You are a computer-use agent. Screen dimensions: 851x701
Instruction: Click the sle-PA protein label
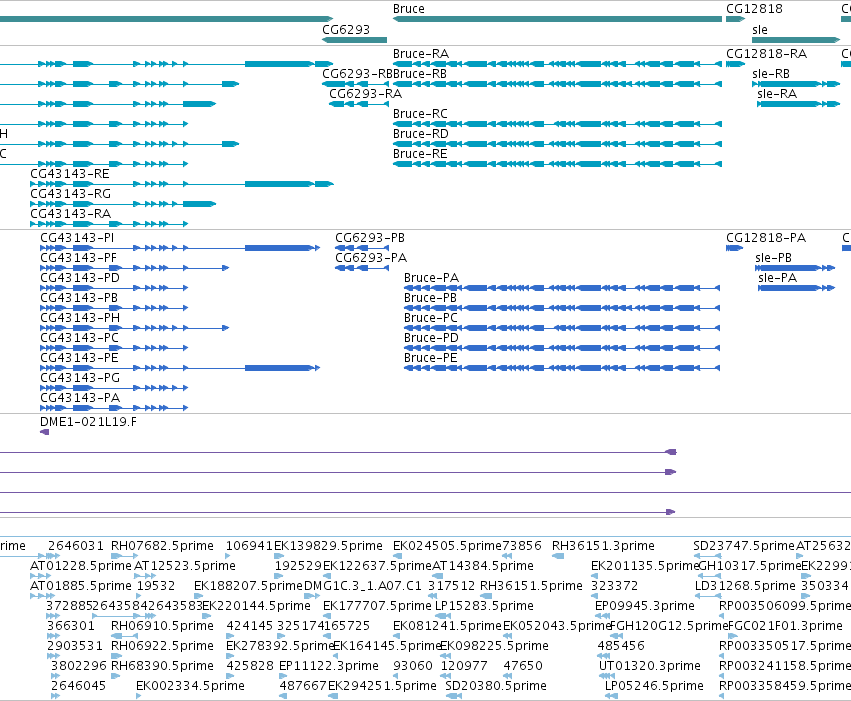[x=777, y=278]
